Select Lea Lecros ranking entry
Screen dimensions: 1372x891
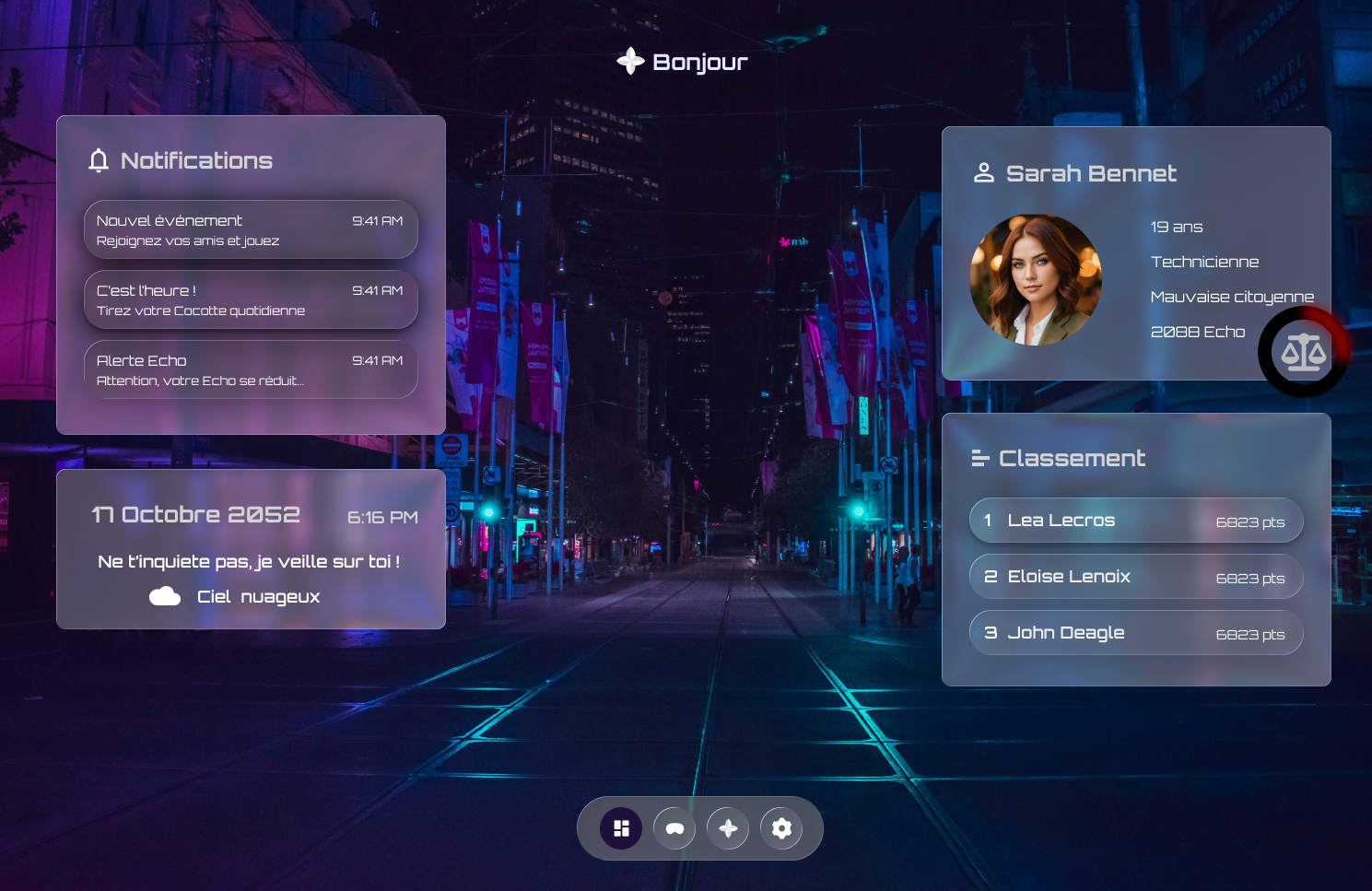[1136, 521]
